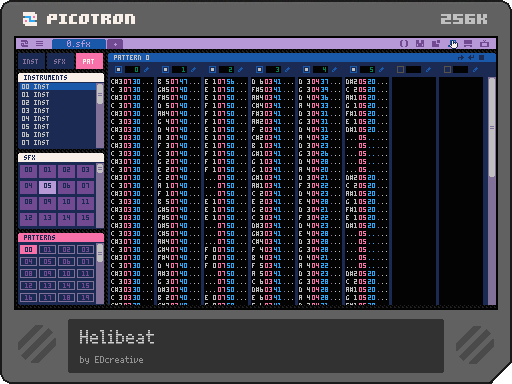
Task: Edit track 2 with its pencil icon
Action: 240,70
